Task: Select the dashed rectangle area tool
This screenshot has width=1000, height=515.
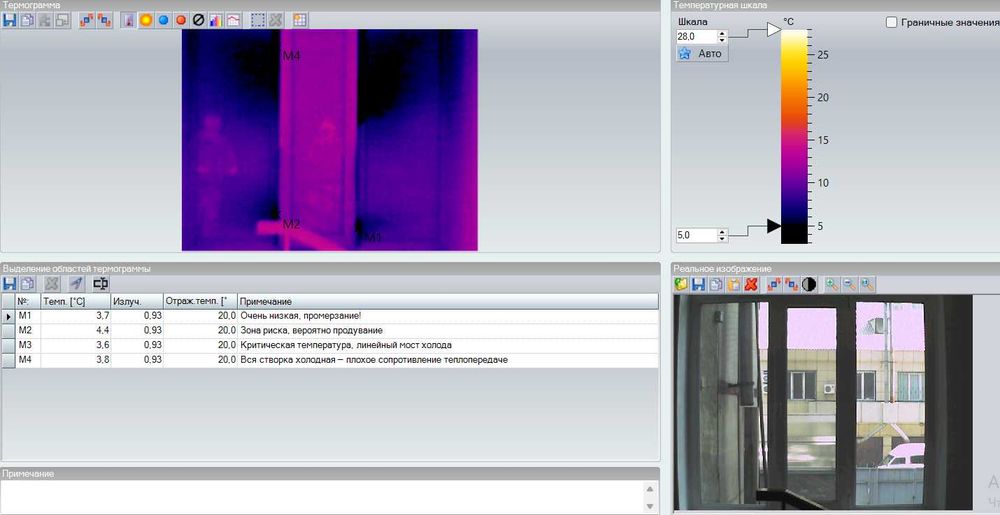Action: tap(258, 20)
